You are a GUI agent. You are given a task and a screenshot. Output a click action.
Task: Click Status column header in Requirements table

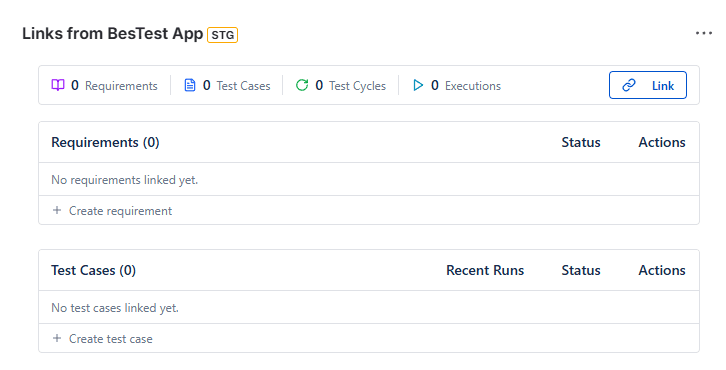[x=581, y=142]
